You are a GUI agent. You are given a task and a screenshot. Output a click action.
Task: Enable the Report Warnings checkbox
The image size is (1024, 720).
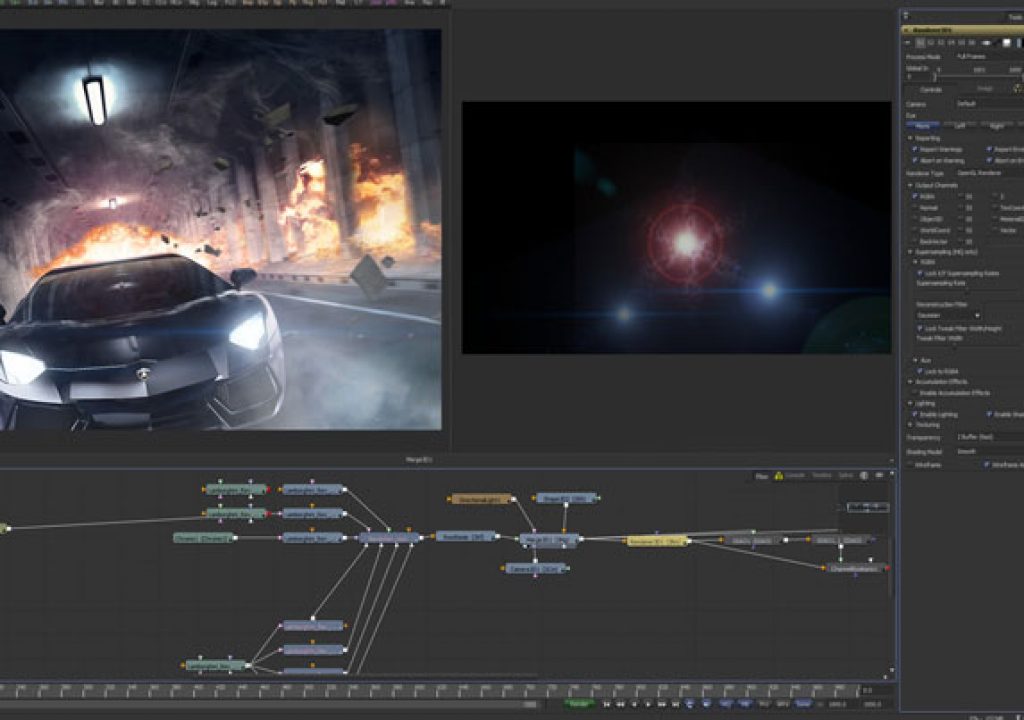[915, 149]
